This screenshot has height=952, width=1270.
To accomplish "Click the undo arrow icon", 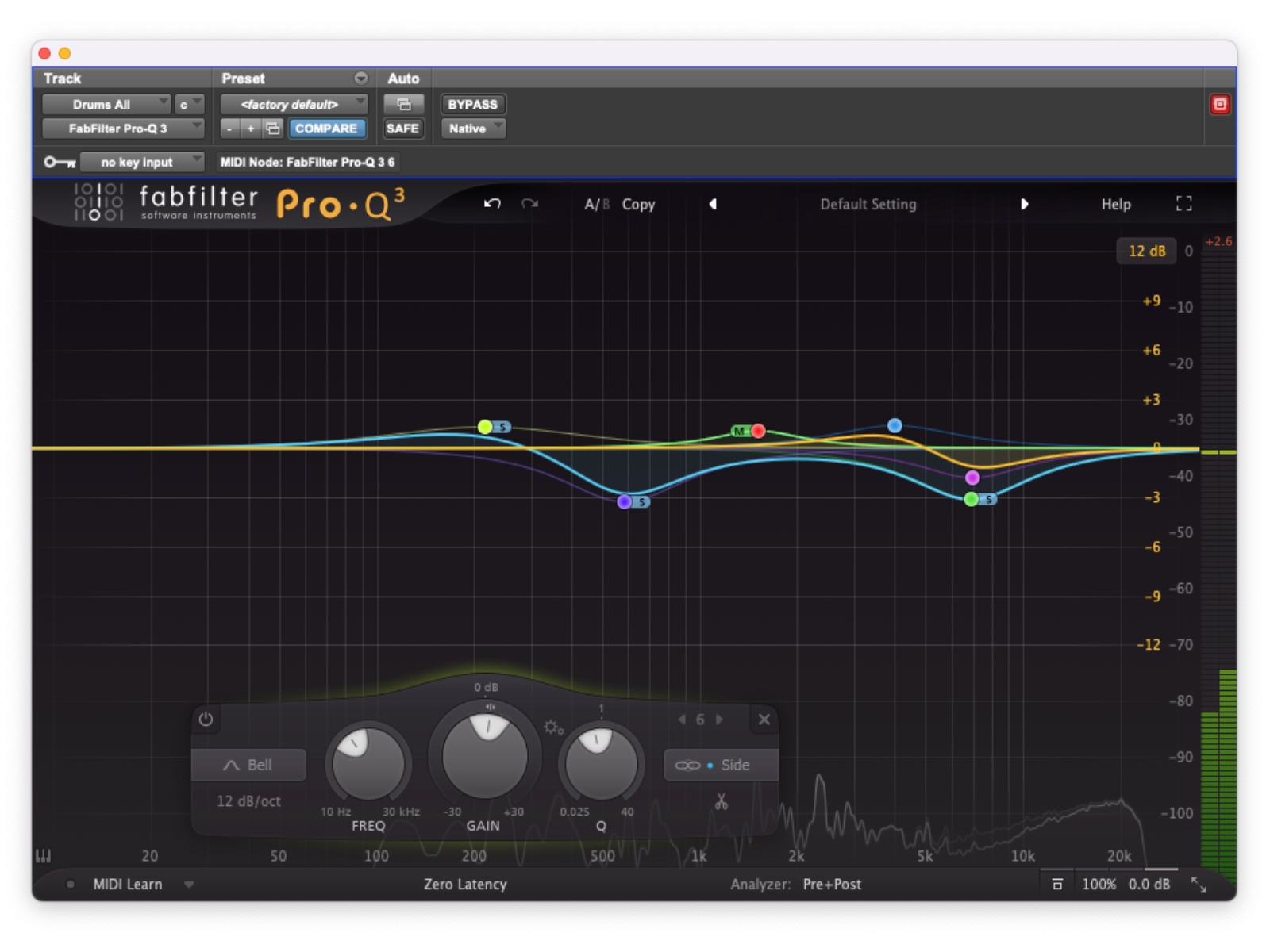I will click(492, 204).
